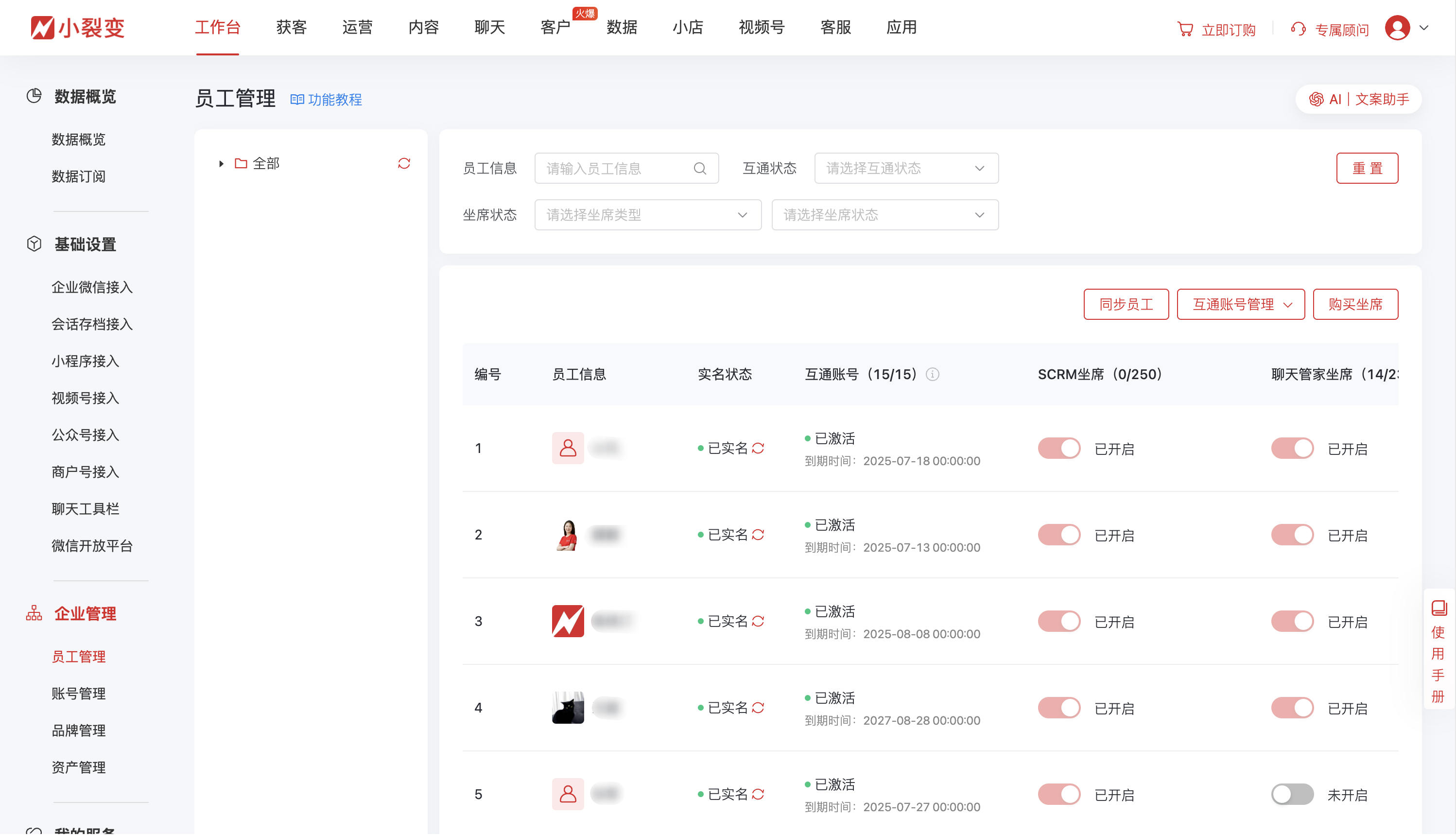Screen dimensions: 1456x835
Task: Click the 同步员工 button
Action: tap(1126, 305)
